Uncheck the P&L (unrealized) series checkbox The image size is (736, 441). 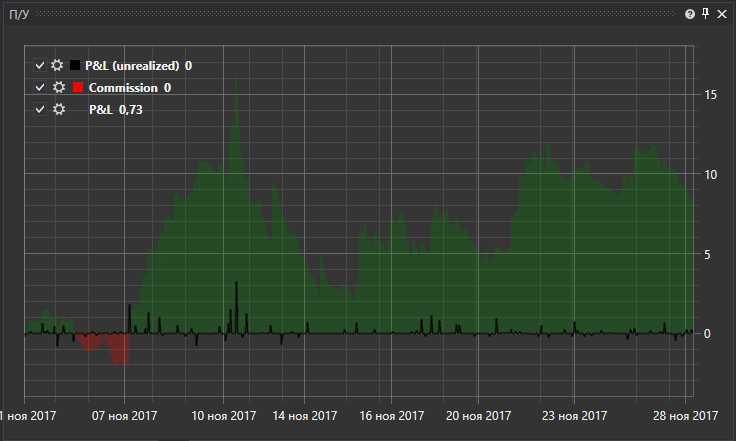[x=40, y=65]
